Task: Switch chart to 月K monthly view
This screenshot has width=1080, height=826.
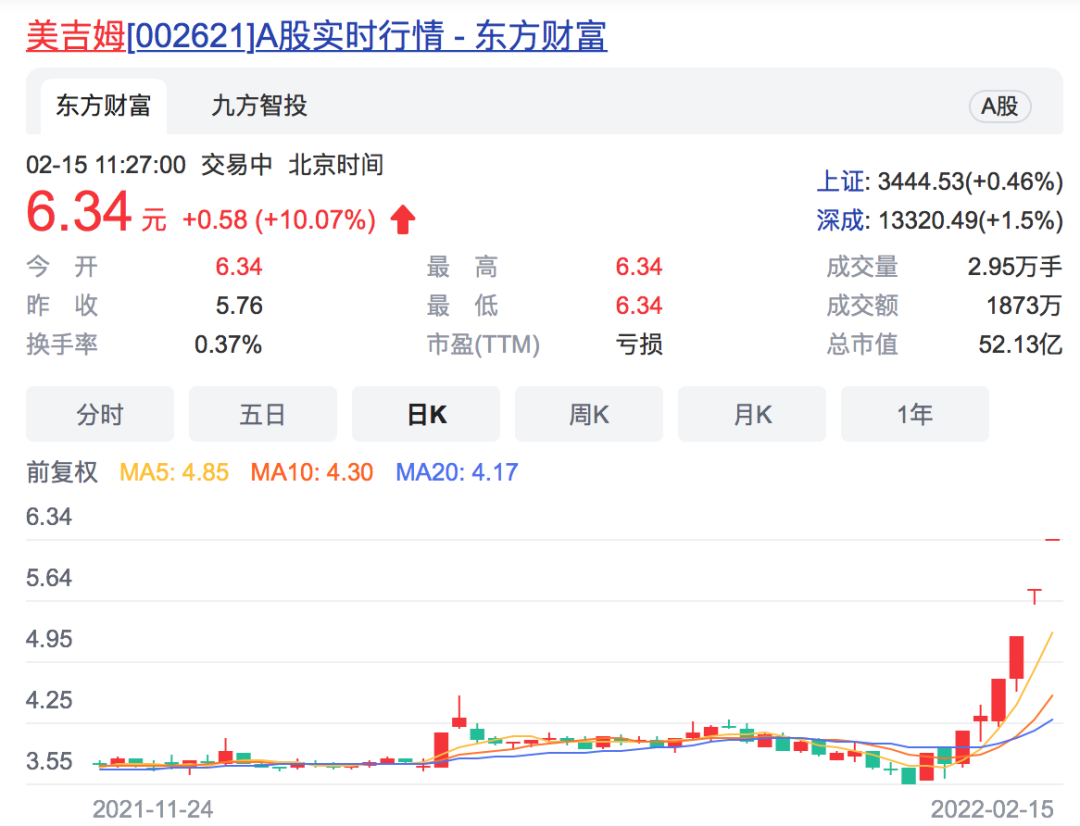Action: [752, 414]
